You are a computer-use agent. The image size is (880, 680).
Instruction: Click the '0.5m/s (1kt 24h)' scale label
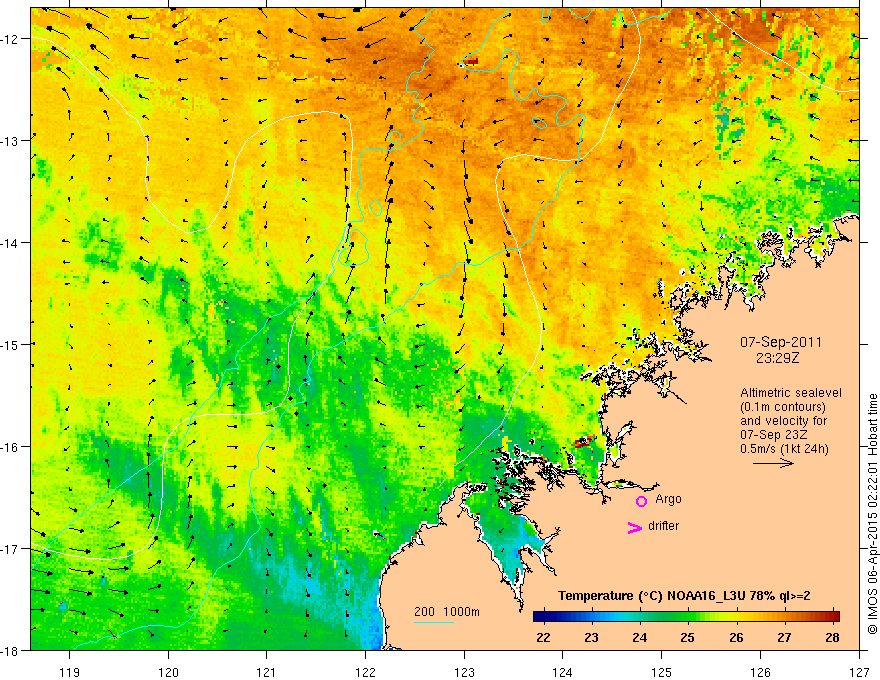coord(784,449)
